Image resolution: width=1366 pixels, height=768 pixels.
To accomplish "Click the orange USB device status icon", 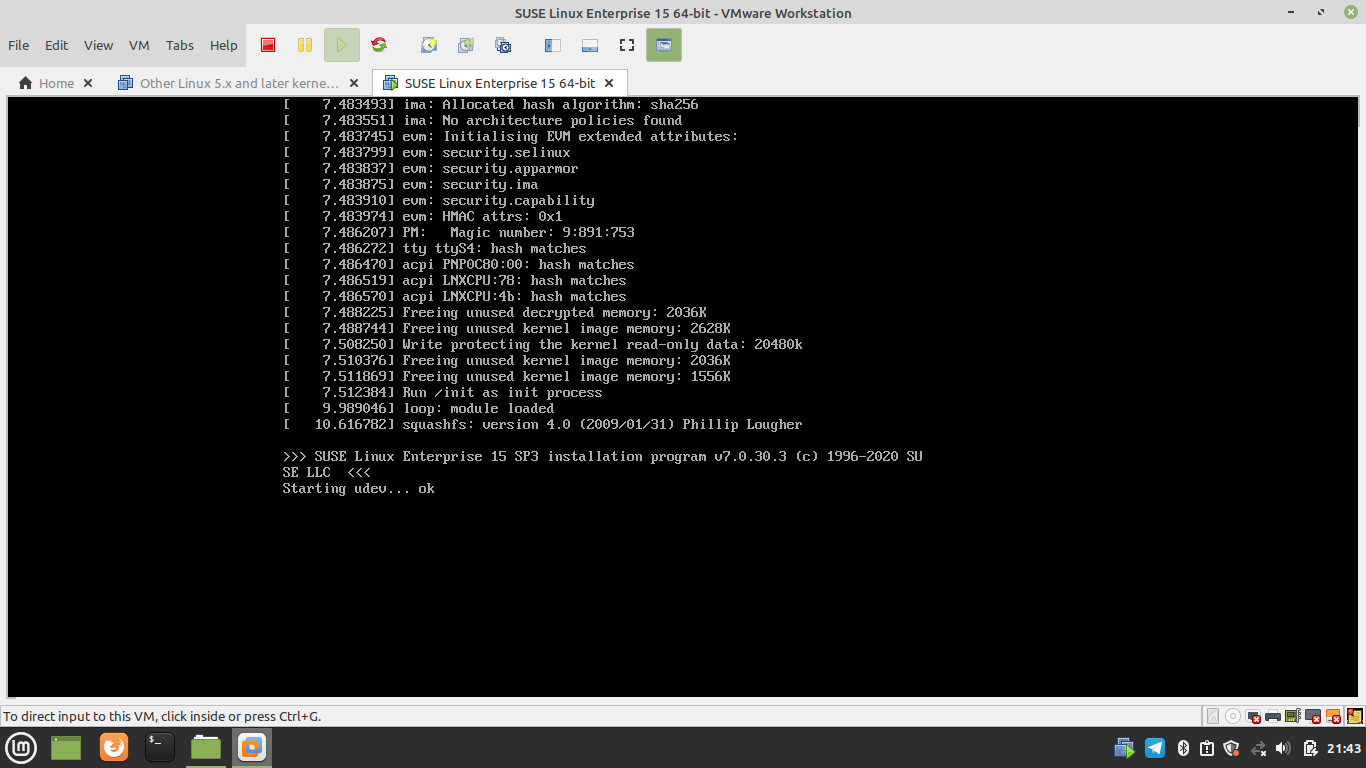I will 1333,716.
